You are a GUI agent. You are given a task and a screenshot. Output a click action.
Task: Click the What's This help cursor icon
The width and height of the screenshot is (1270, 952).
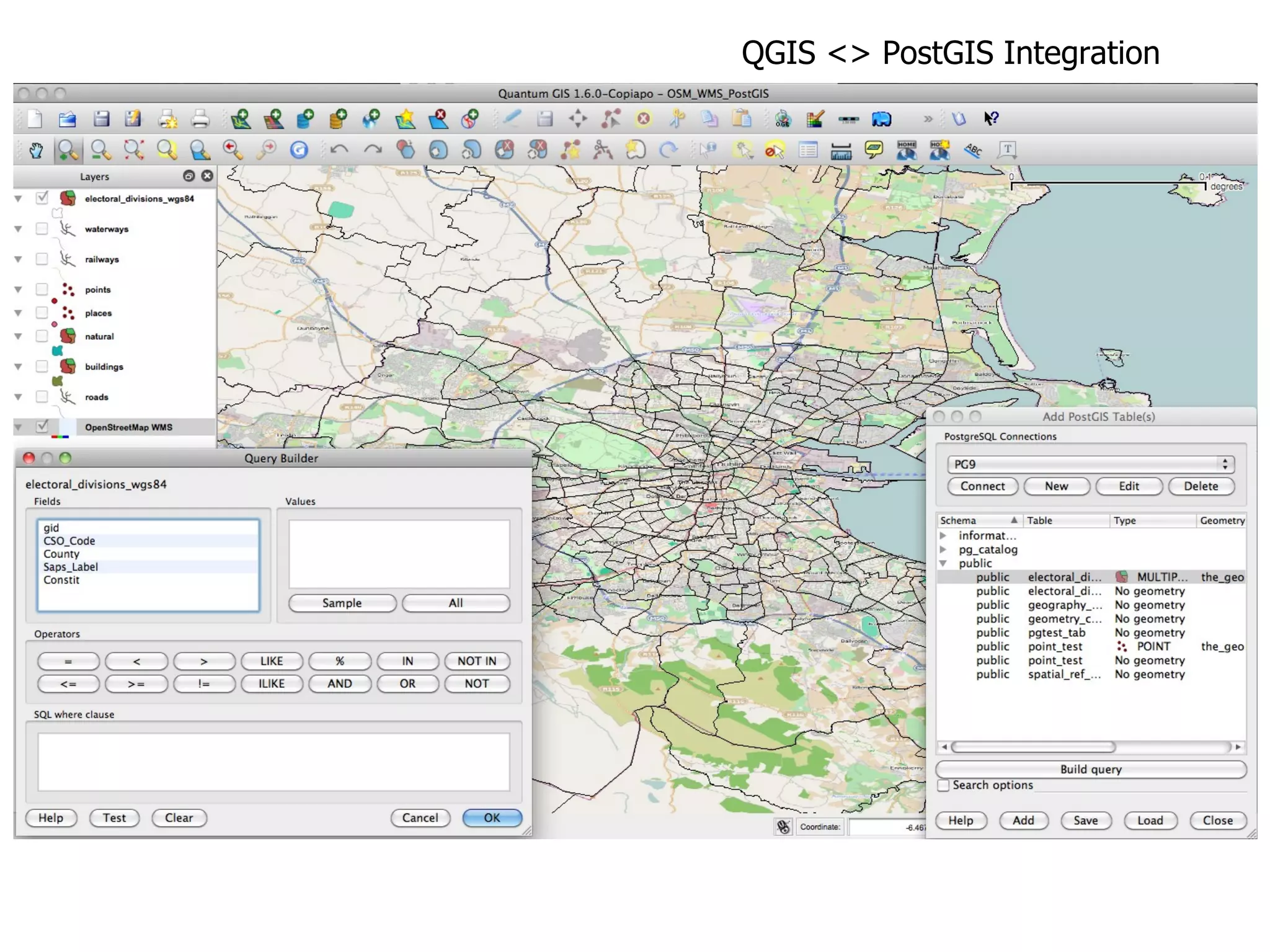tap(991, 118)
